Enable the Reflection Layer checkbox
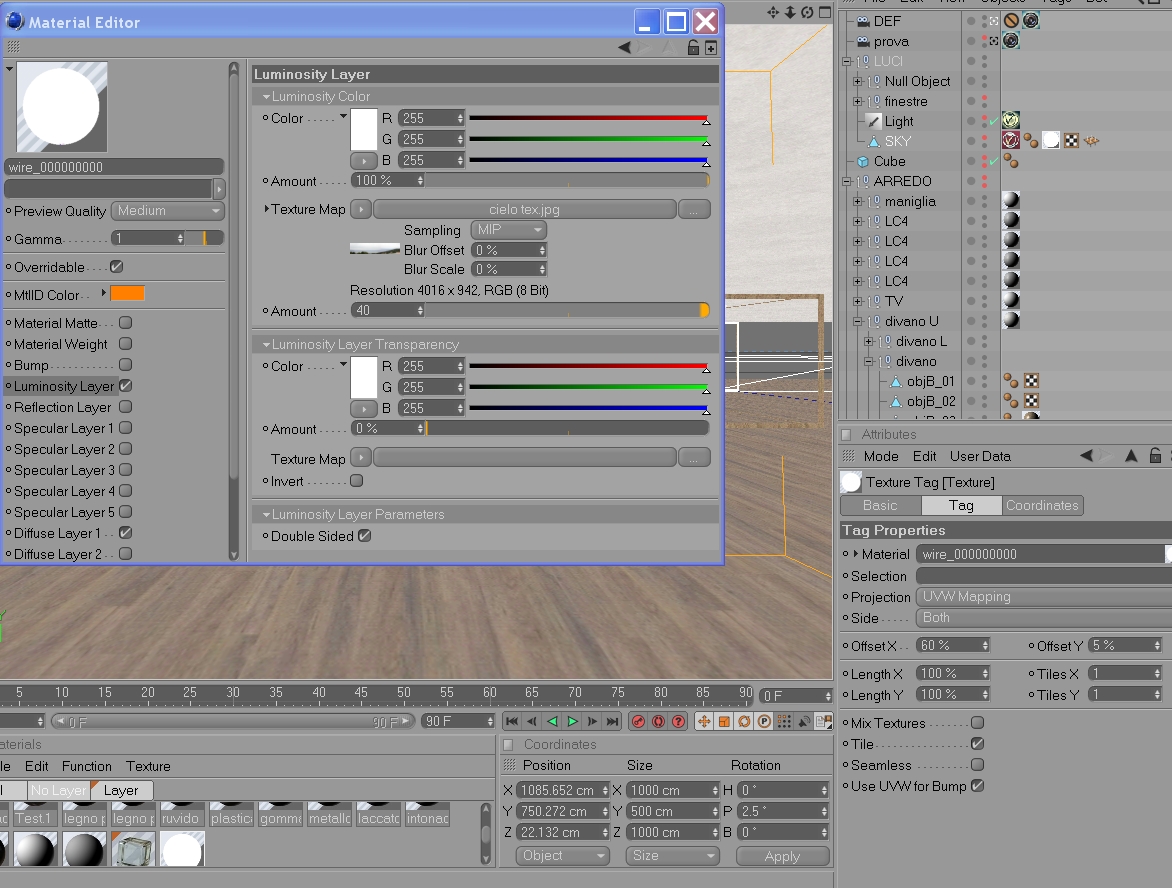 (126, 407)
